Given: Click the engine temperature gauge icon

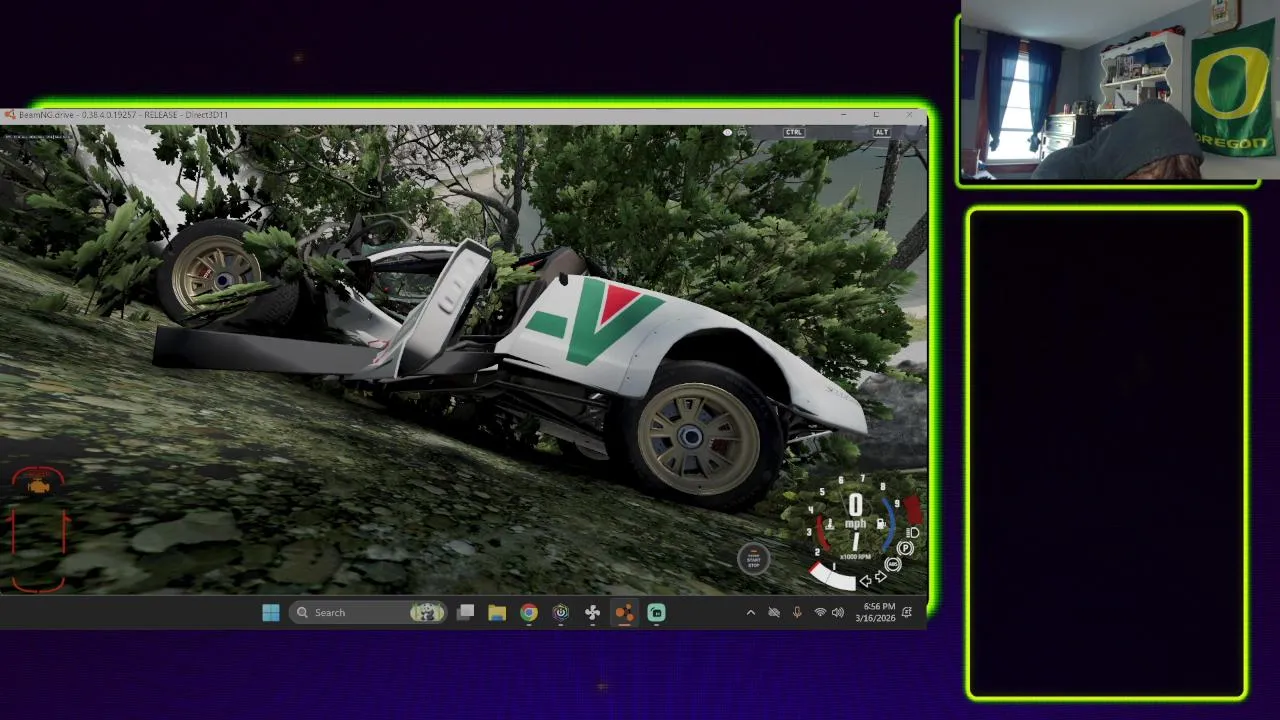Looking at the screenshot, I should tap(829, 524).
